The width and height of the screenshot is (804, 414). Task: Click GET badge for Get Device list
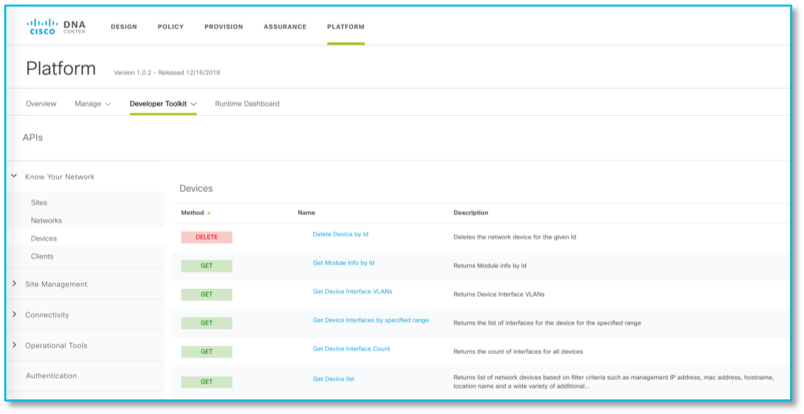pos(207,382)
